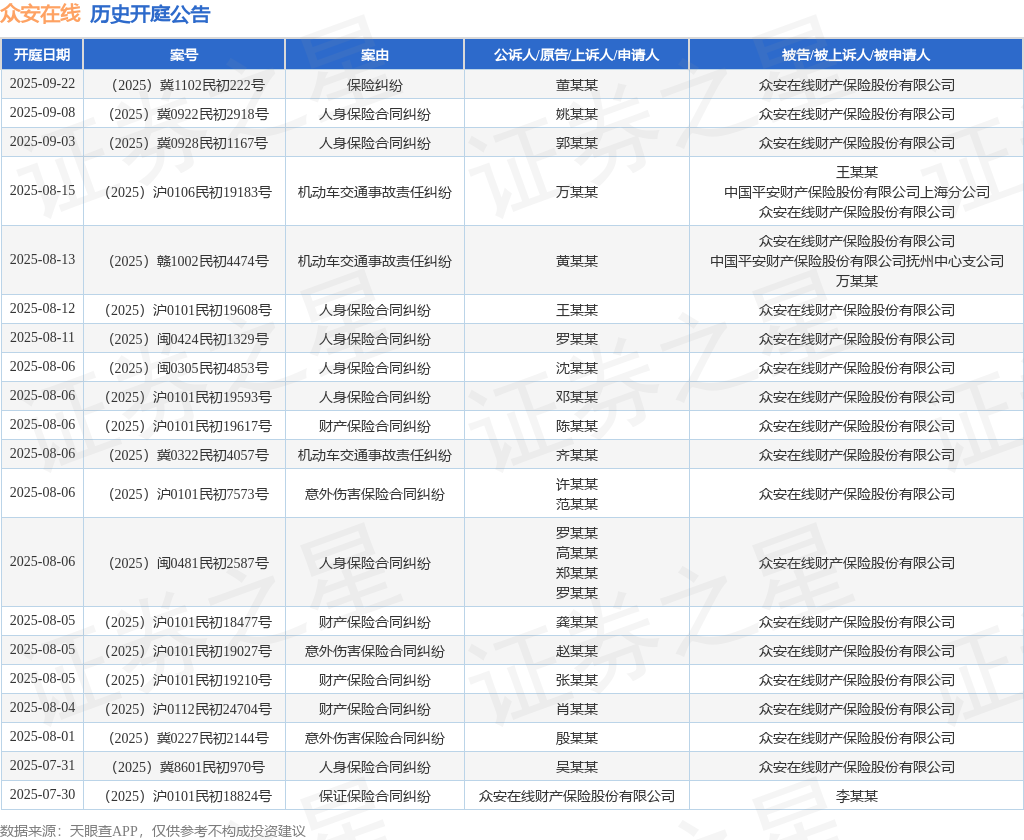Click the 众安在线 title text
1024x840 pixels.
[x=40, y=14]
